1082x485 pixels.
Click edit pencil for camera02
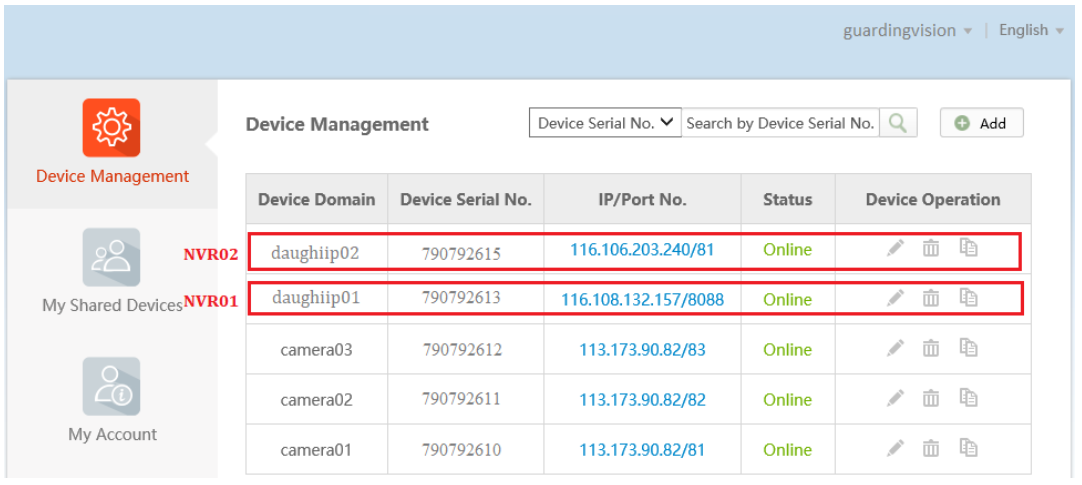click(895, 398)
